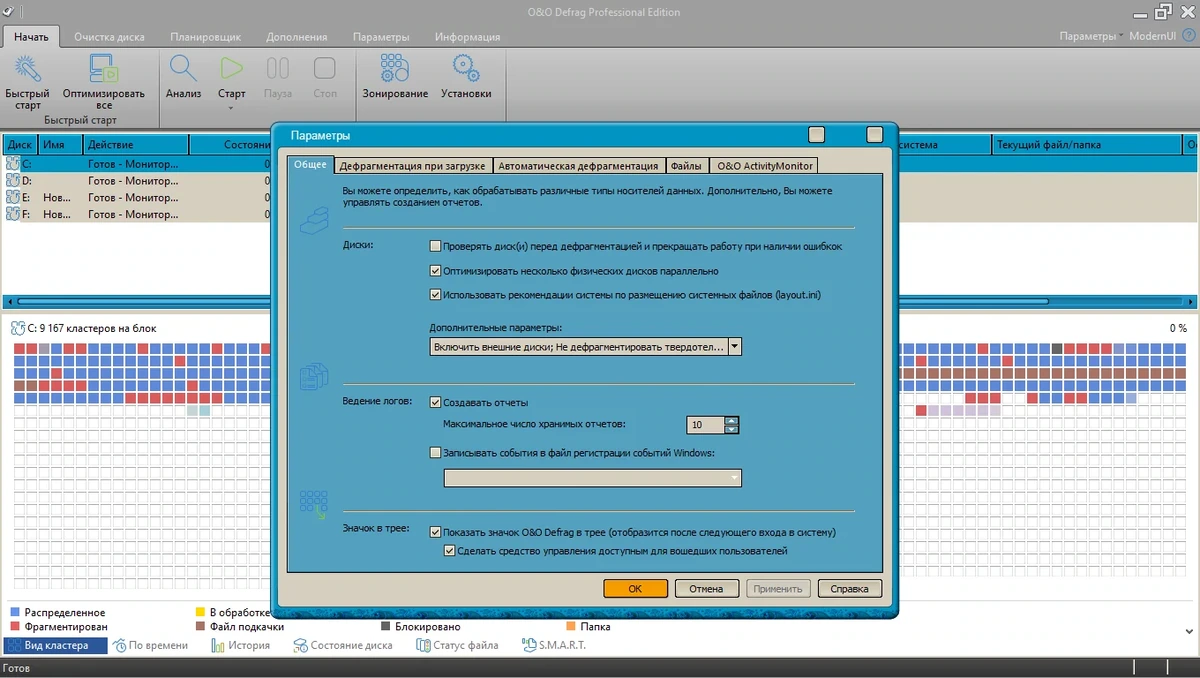Open the Параметры menu at top right
1200x678 pixels.
point(1091,36)
